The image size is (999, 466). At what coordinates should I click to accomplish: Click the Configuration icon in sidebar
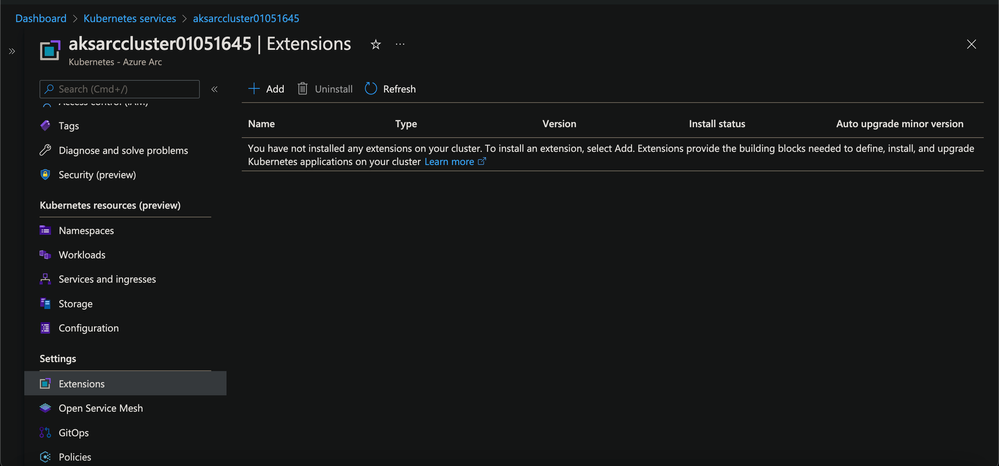(45, 328)
